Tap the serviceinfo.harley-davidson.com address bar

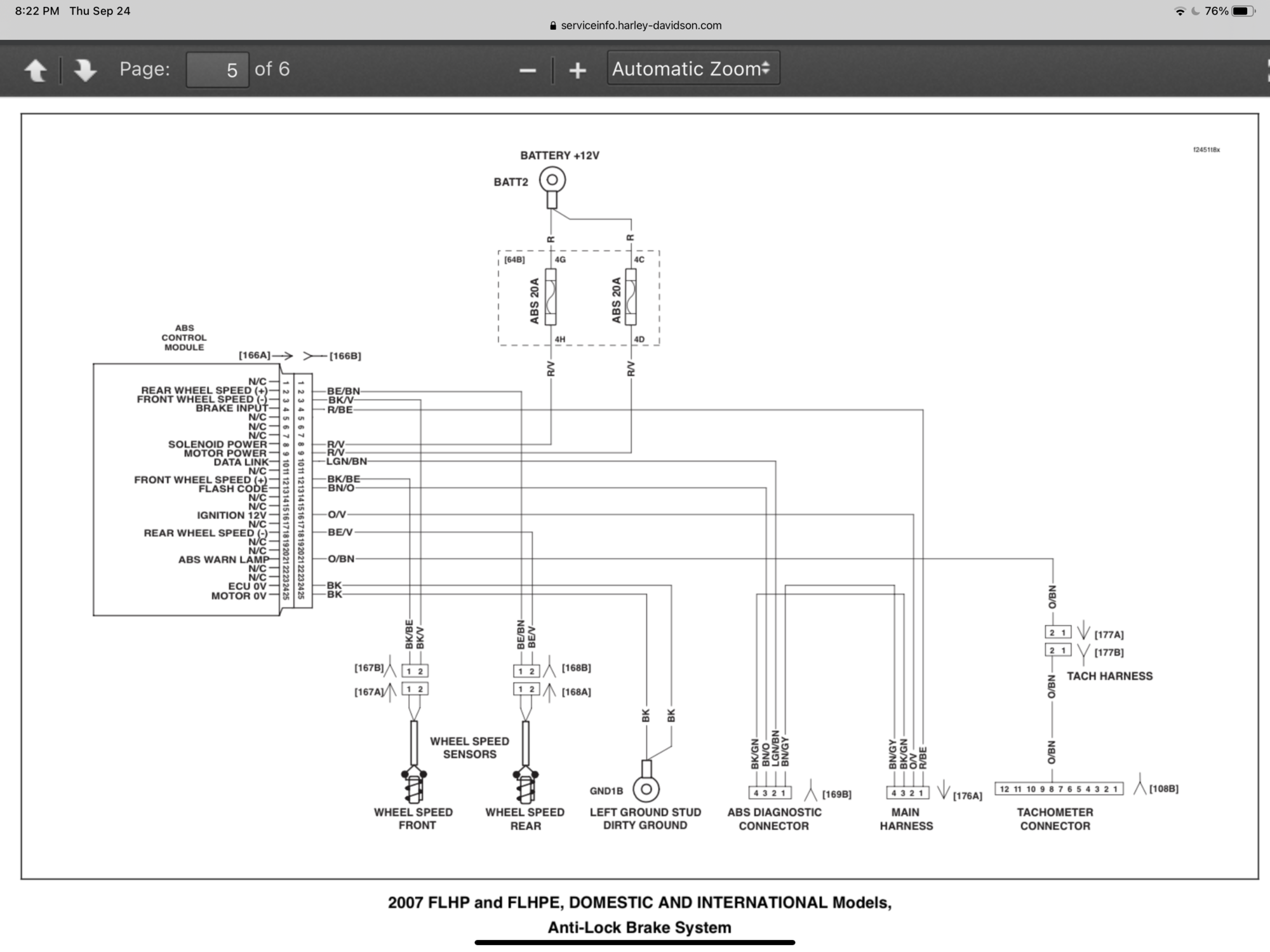pyautogui.click(x=641, y=25)
